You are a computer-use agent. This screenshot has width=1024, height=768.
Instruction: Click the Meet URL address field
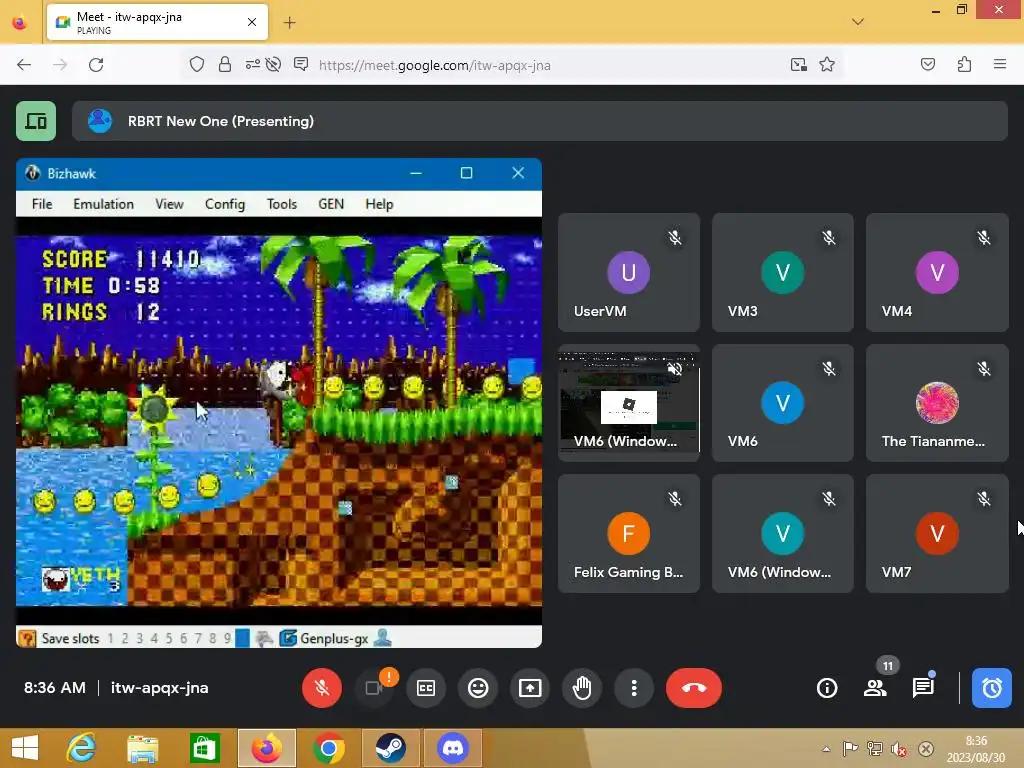coord(434,65)
